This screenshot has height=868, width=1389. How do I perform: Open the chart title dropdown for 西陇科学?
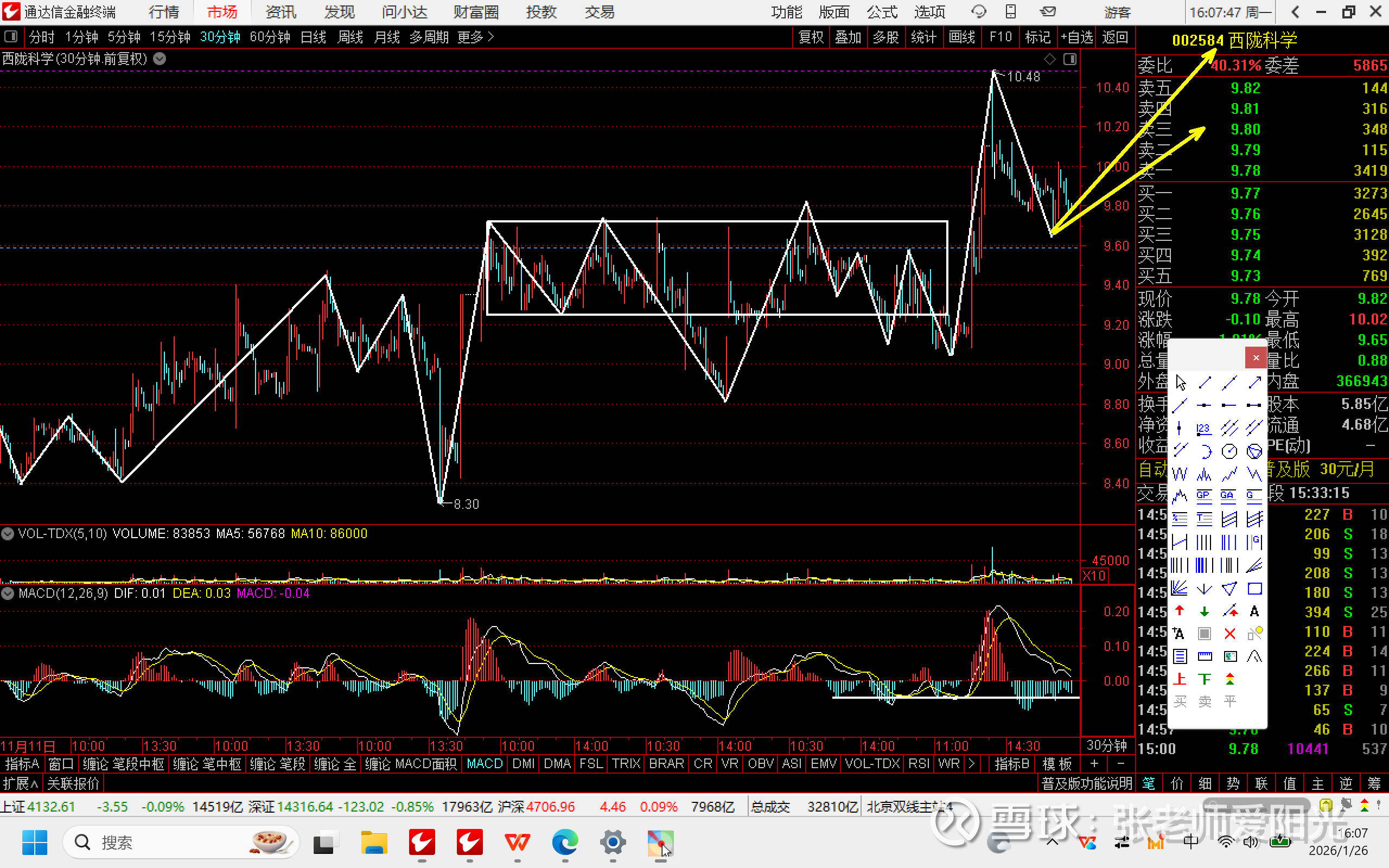pyautogui.click(x=160, y=59)
